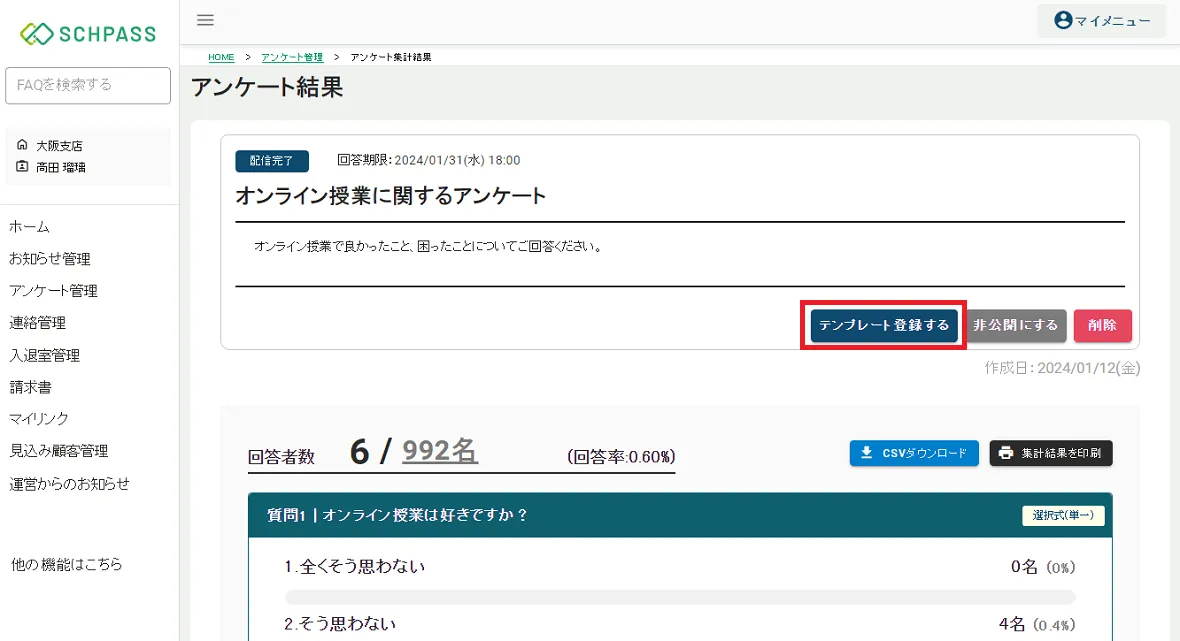Viewport: 1180px width, 641px height.
Task: Open 請求書 menu item
Action: [x=30, y=387]
